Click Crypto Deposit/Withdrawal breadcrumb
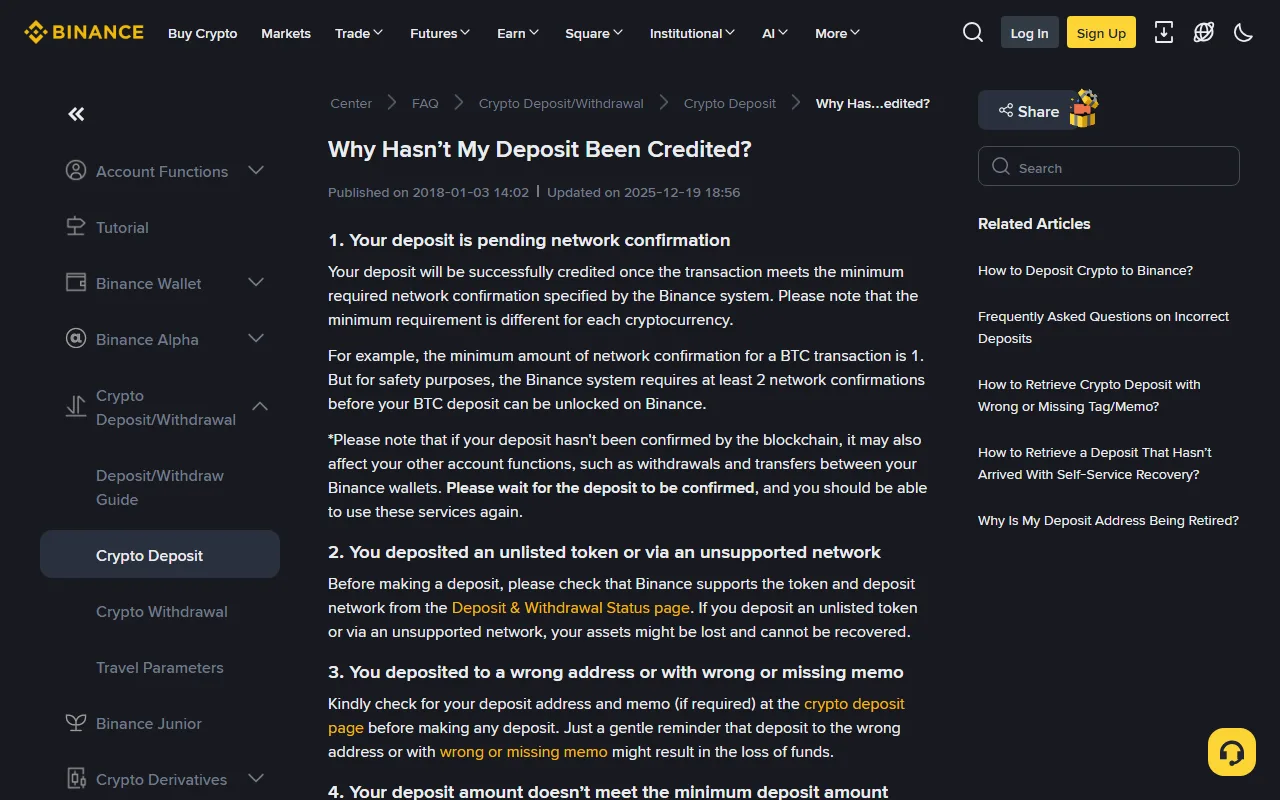The height and width of the screenshot is (800, 1280). tap(561, 103)
